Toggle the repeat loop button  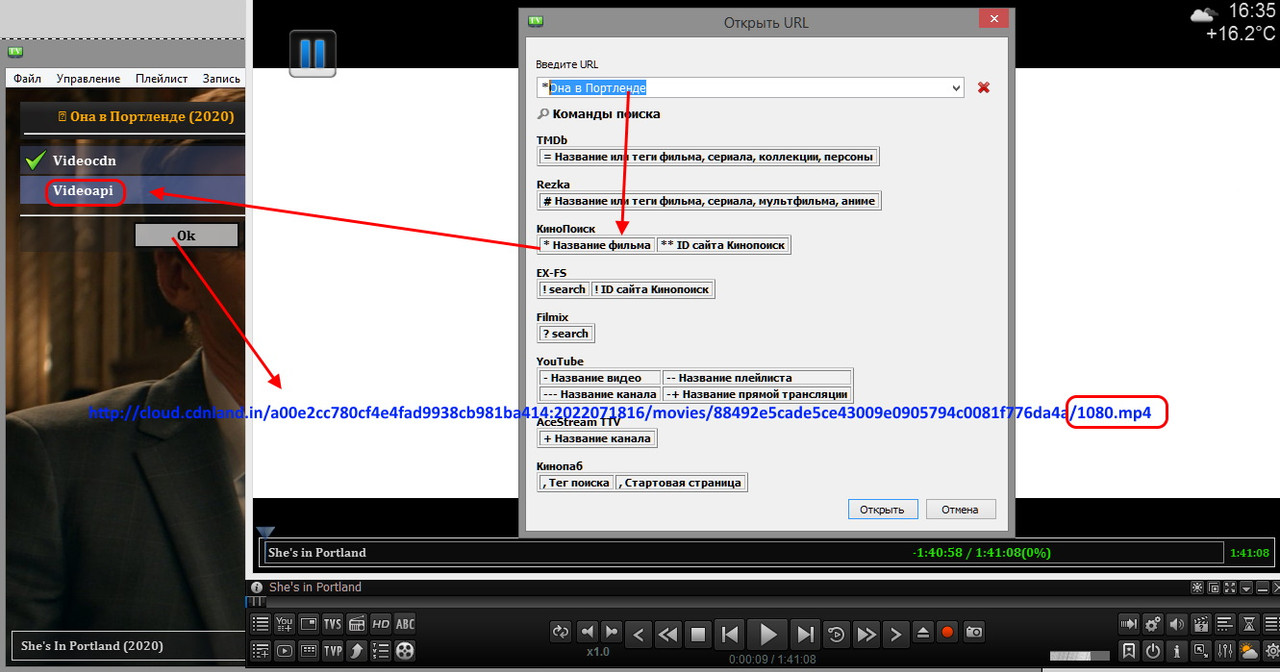(x=561, y=632)
